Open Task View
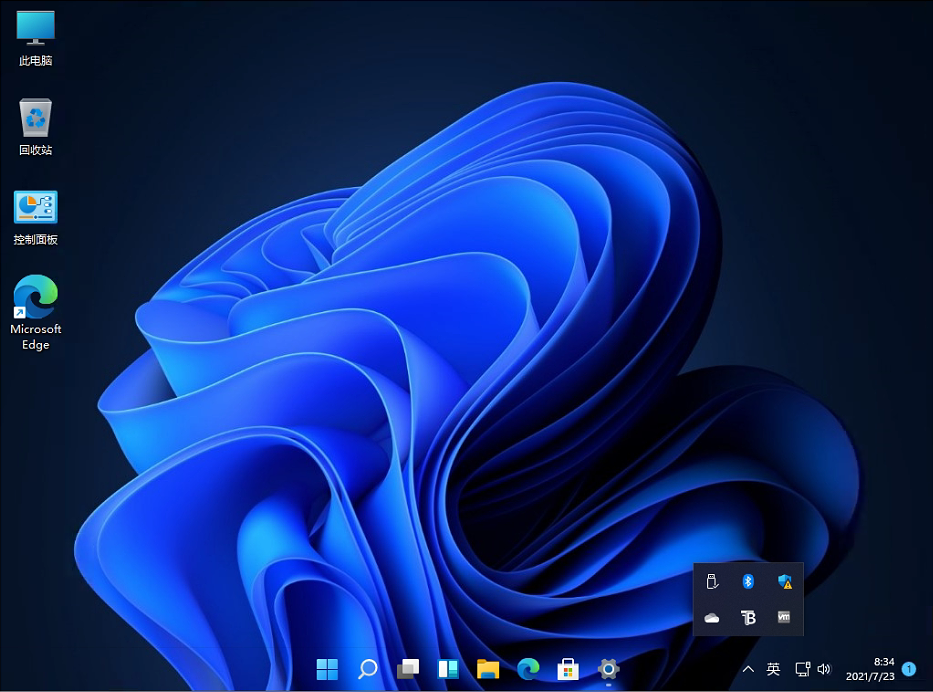 (x=407, y=670)
